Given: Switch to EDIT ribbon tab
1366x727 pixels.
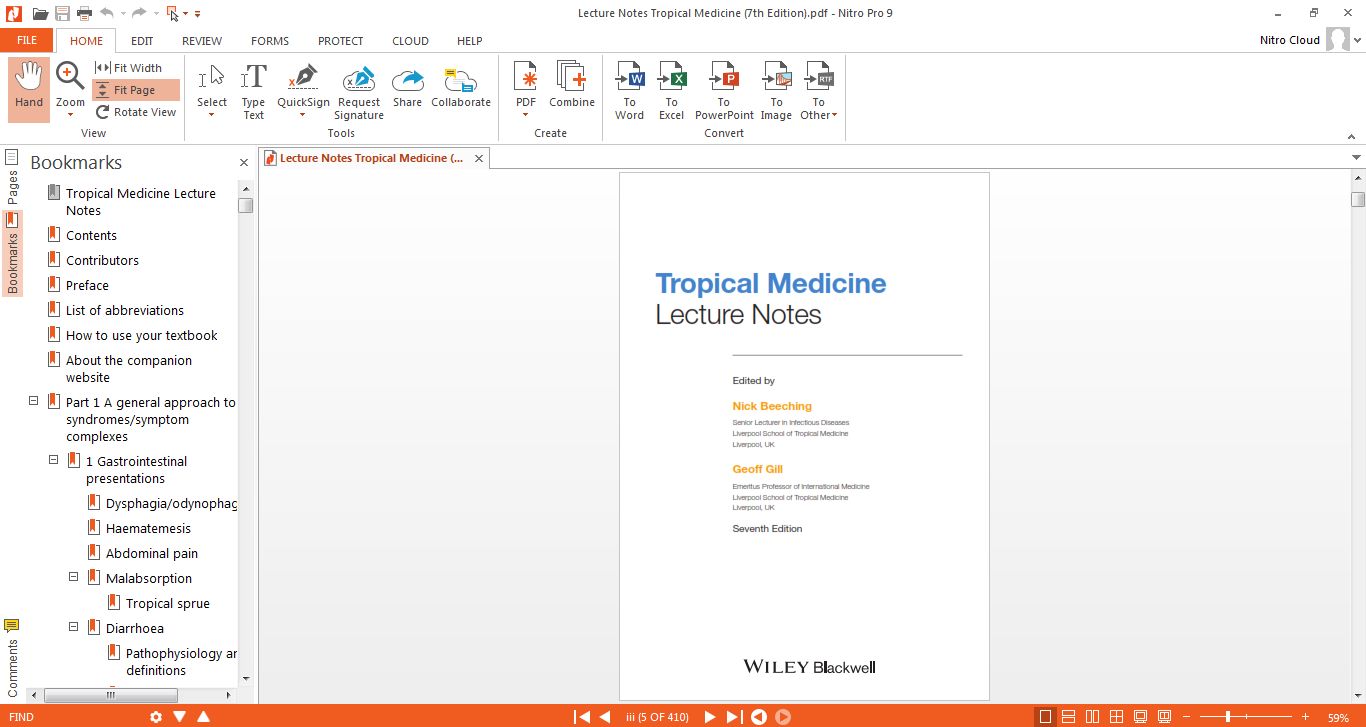Looking at the screenshot, I should pyautogui.click(x=142, y=41).
